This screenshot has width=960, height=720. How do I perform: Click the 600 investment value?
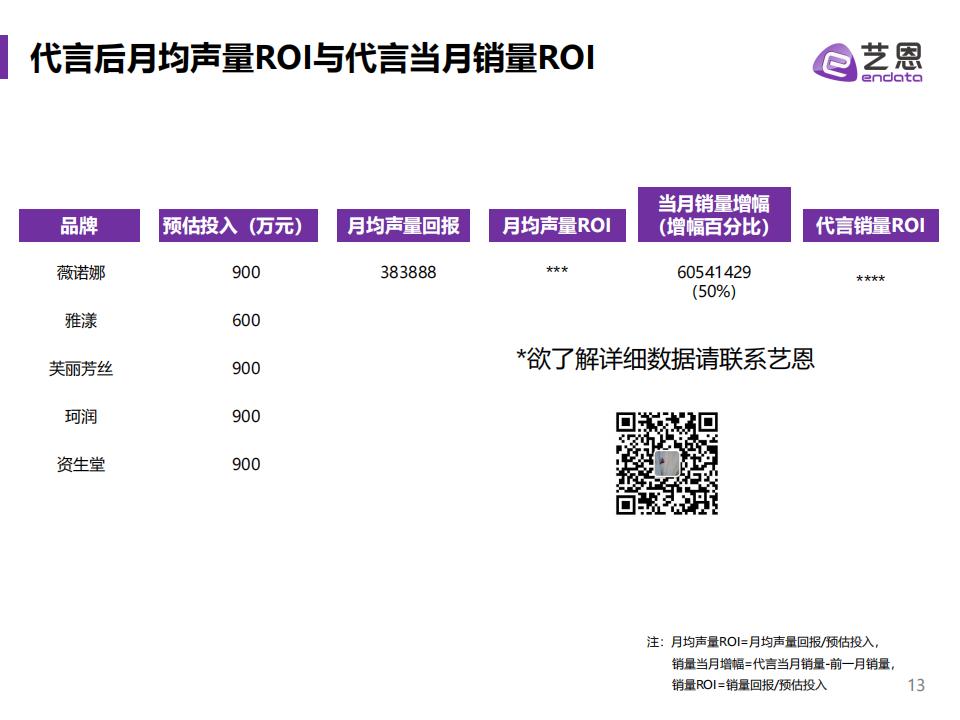coord(246,321)
